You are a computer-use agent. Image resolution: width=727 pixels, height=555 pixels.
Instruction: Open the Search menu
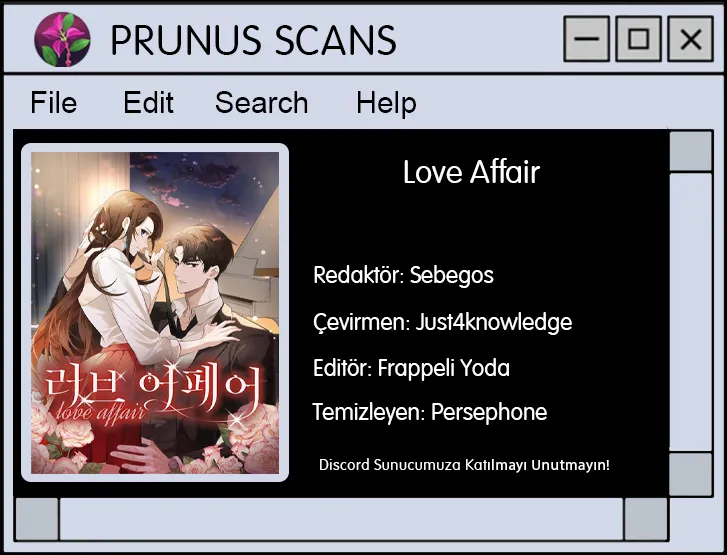(x=261, y=102)
